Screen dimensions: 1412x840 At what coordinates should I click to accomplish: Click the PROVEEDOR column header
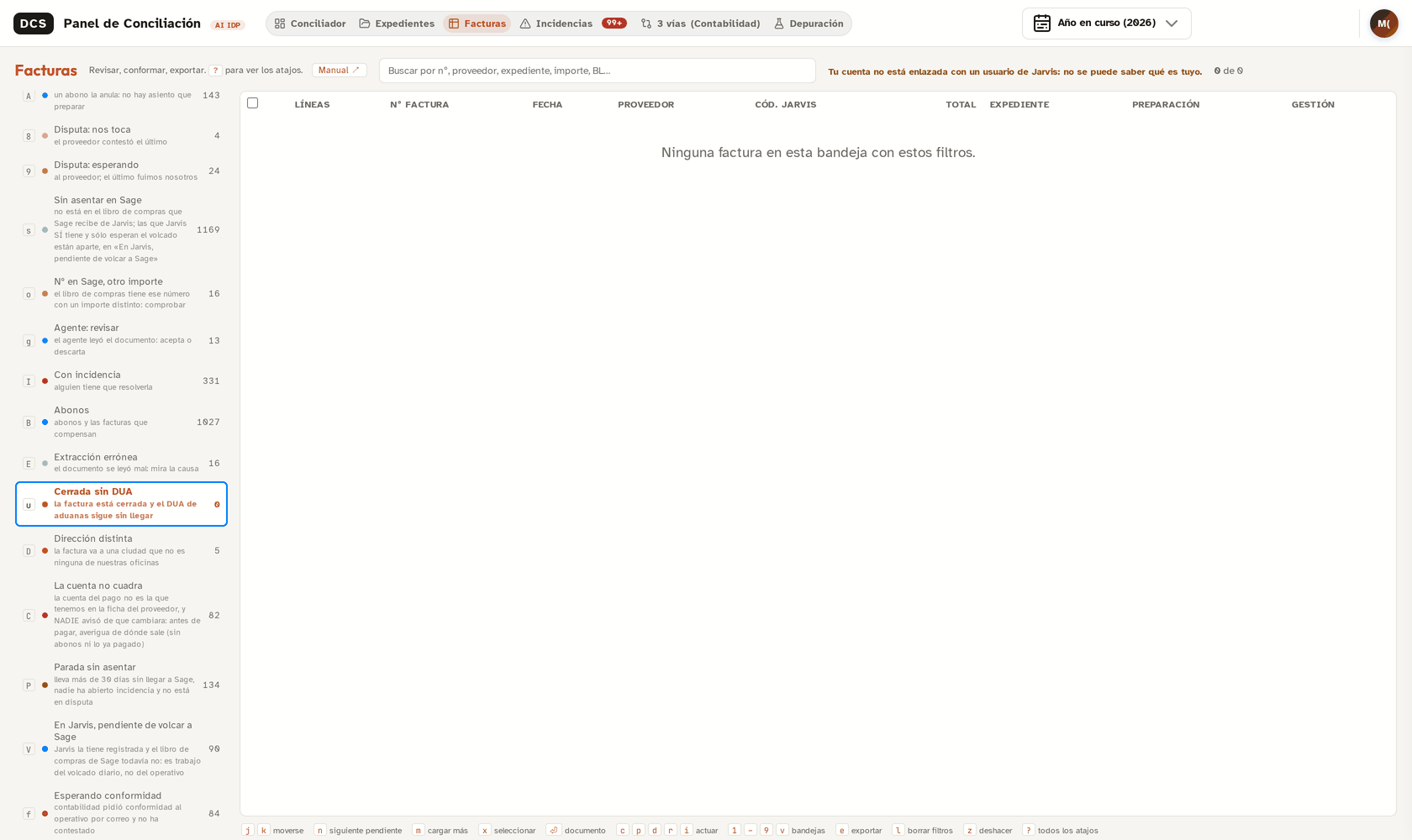[x=645, y=105]
